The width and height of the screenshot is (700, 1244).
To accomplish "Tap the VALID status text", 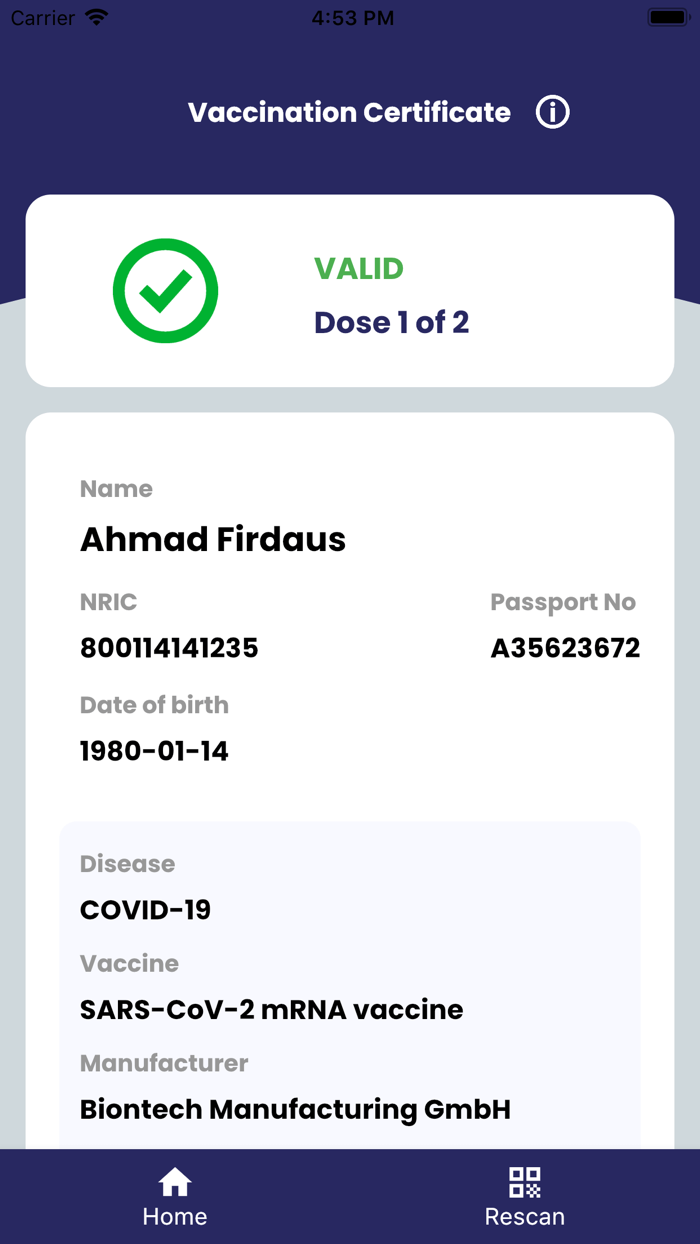I will tap(359, 268).
